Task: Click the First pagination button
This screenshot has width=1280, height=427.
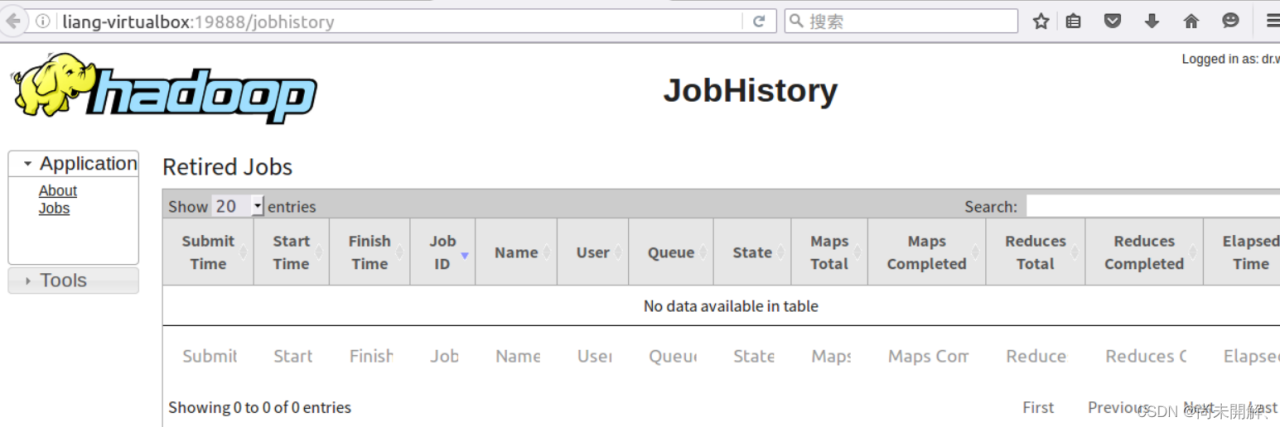Action: click(1038, 407)
